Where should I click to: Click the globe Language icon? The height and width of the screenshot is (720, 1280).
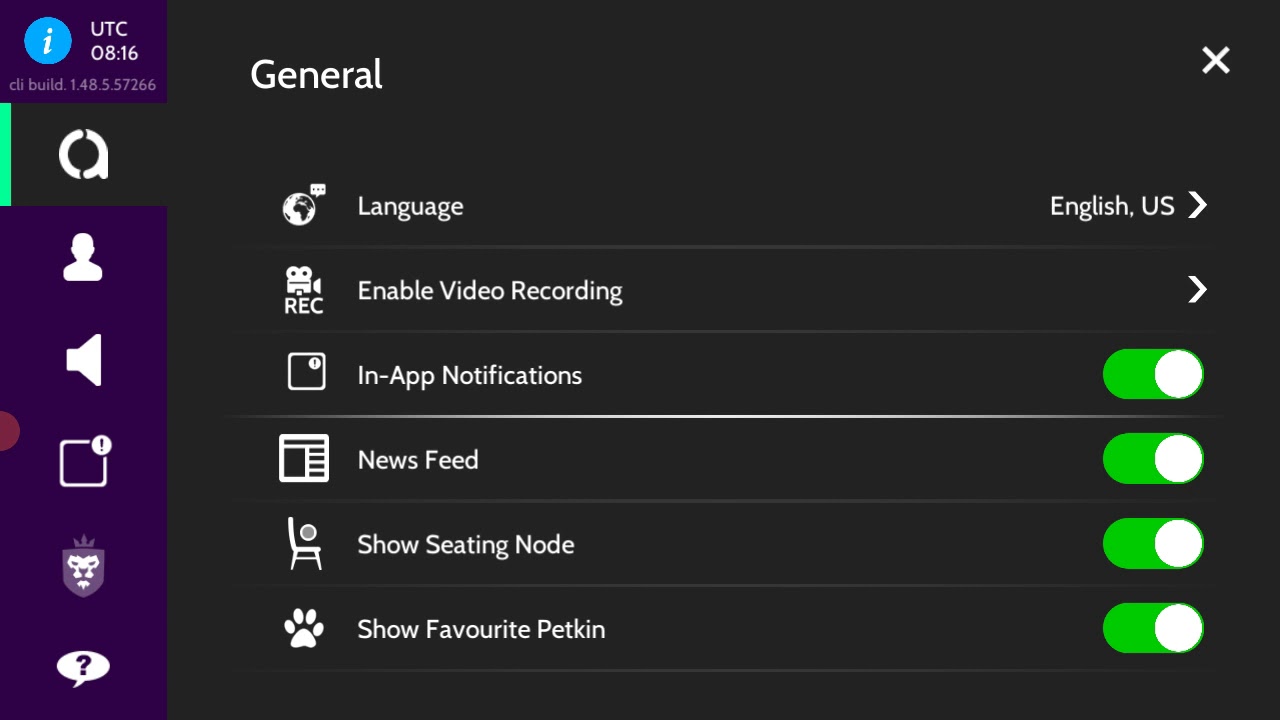(x=303, y=206)
